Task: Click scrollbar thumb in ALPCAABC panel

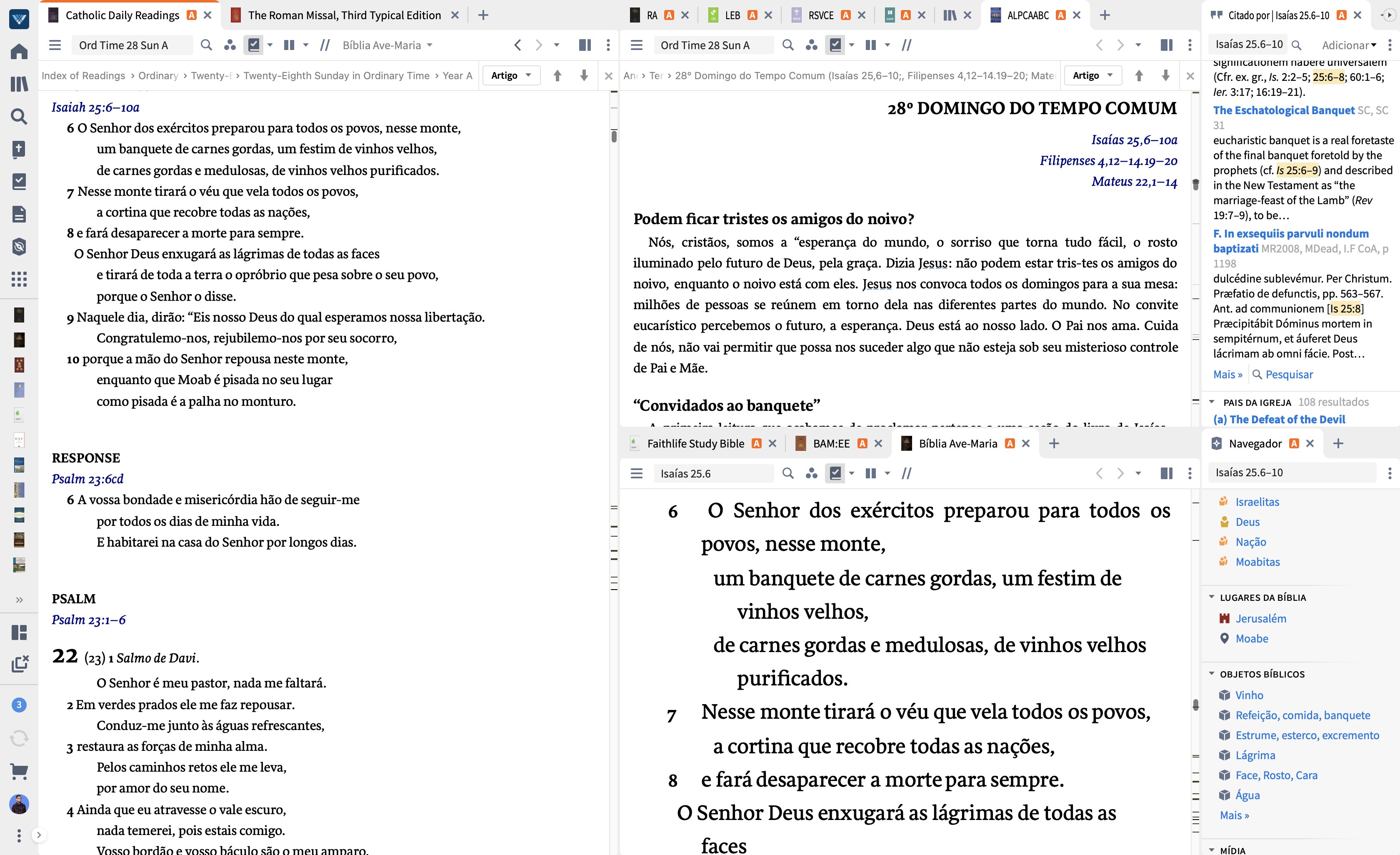Action: coord(1195,184)
